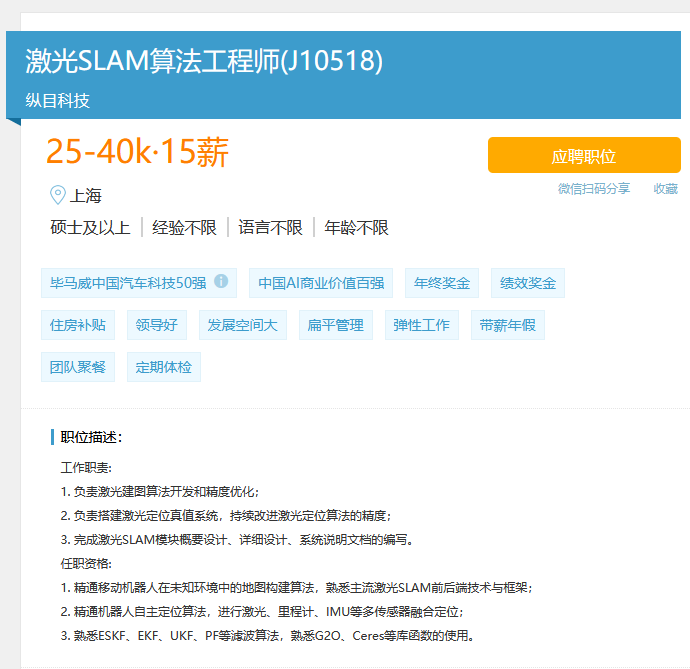This screenshot has width=690, height=669.
Task: Click line about 搭建激光定位真值系统
Action: pyautogui.click(x=226, y=515)
